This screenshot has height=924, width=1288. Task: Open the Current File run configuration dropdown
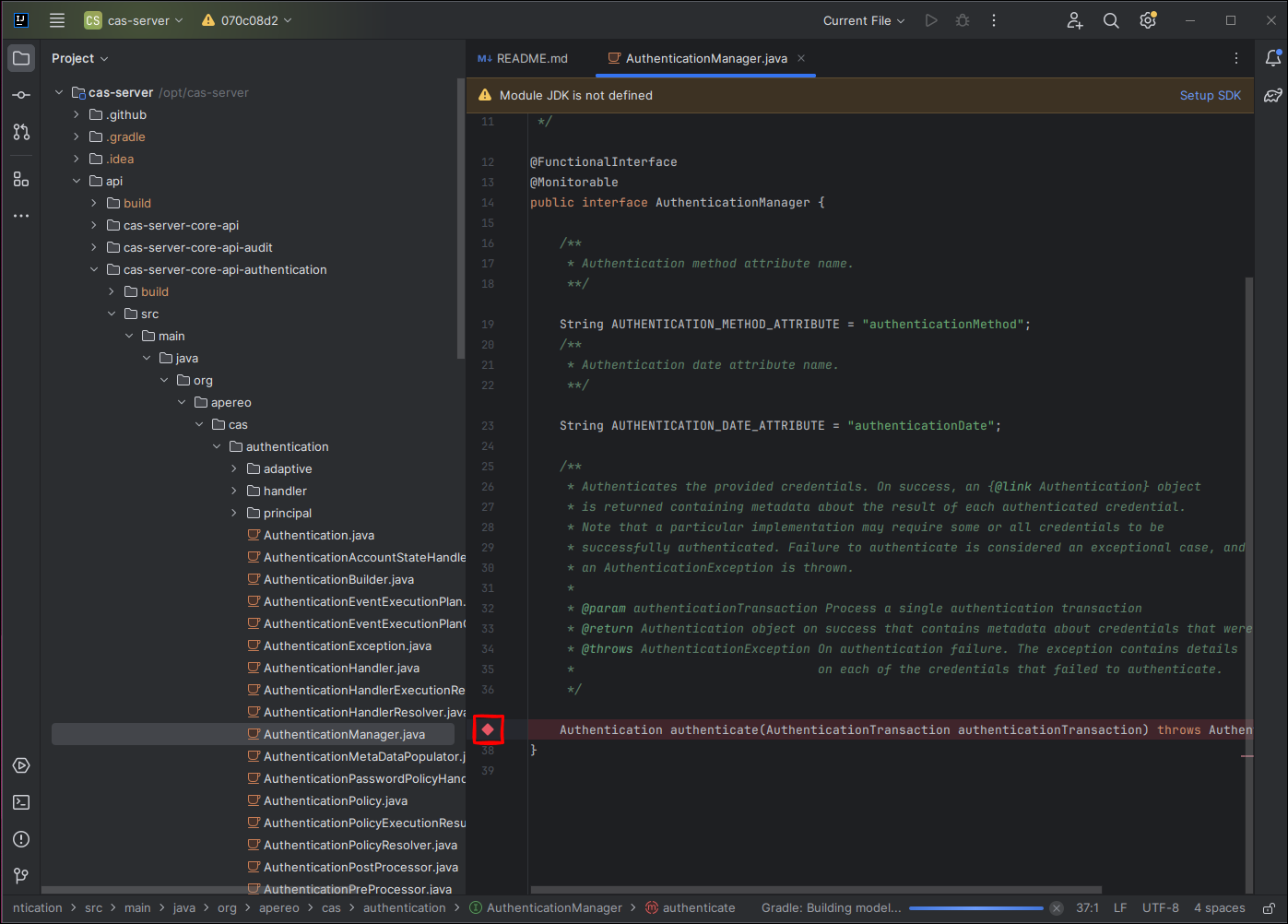tap(864, 20)
